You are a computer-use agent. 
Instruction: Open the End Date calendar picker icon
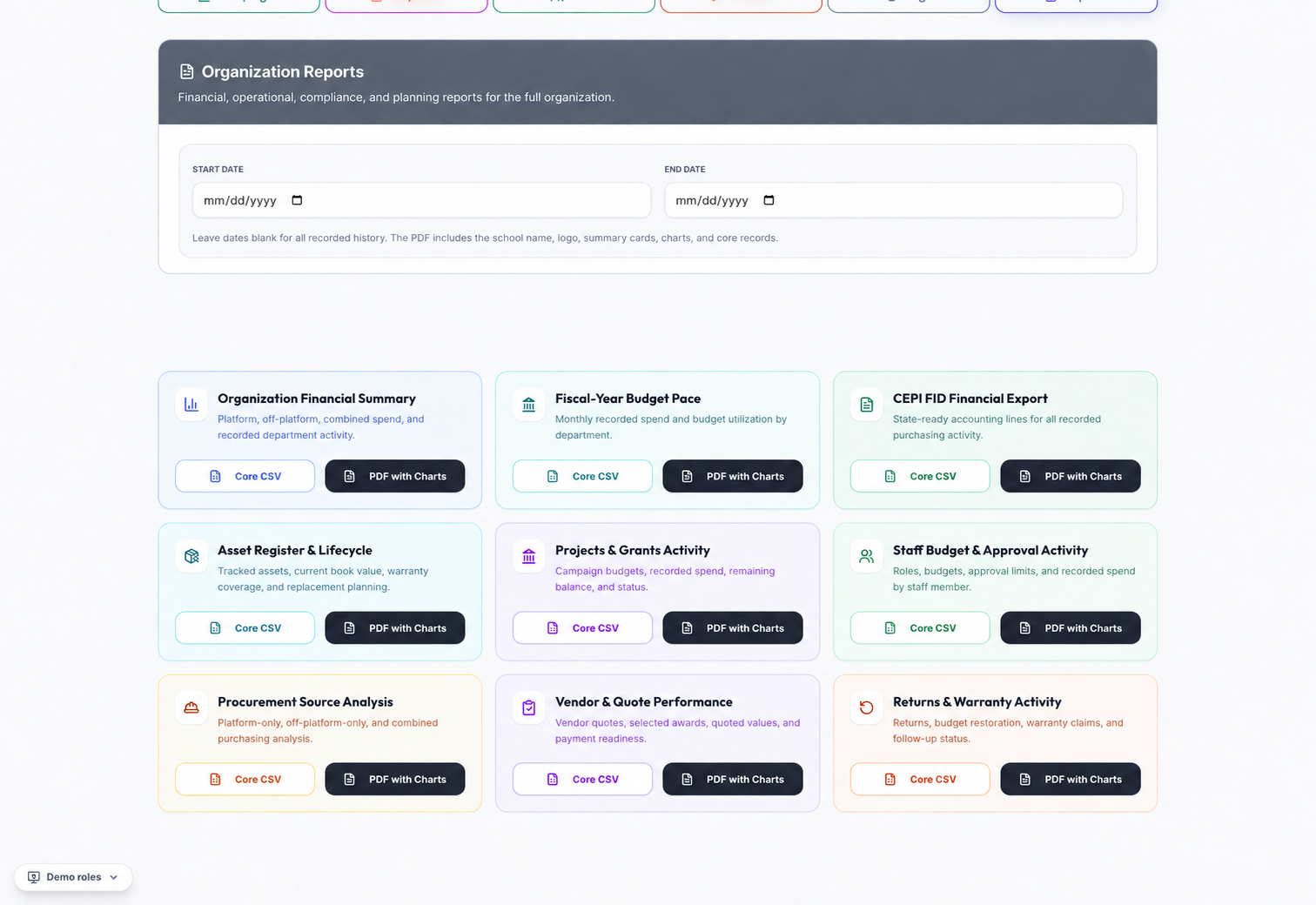pyautogui.click(x=769, y=200)
